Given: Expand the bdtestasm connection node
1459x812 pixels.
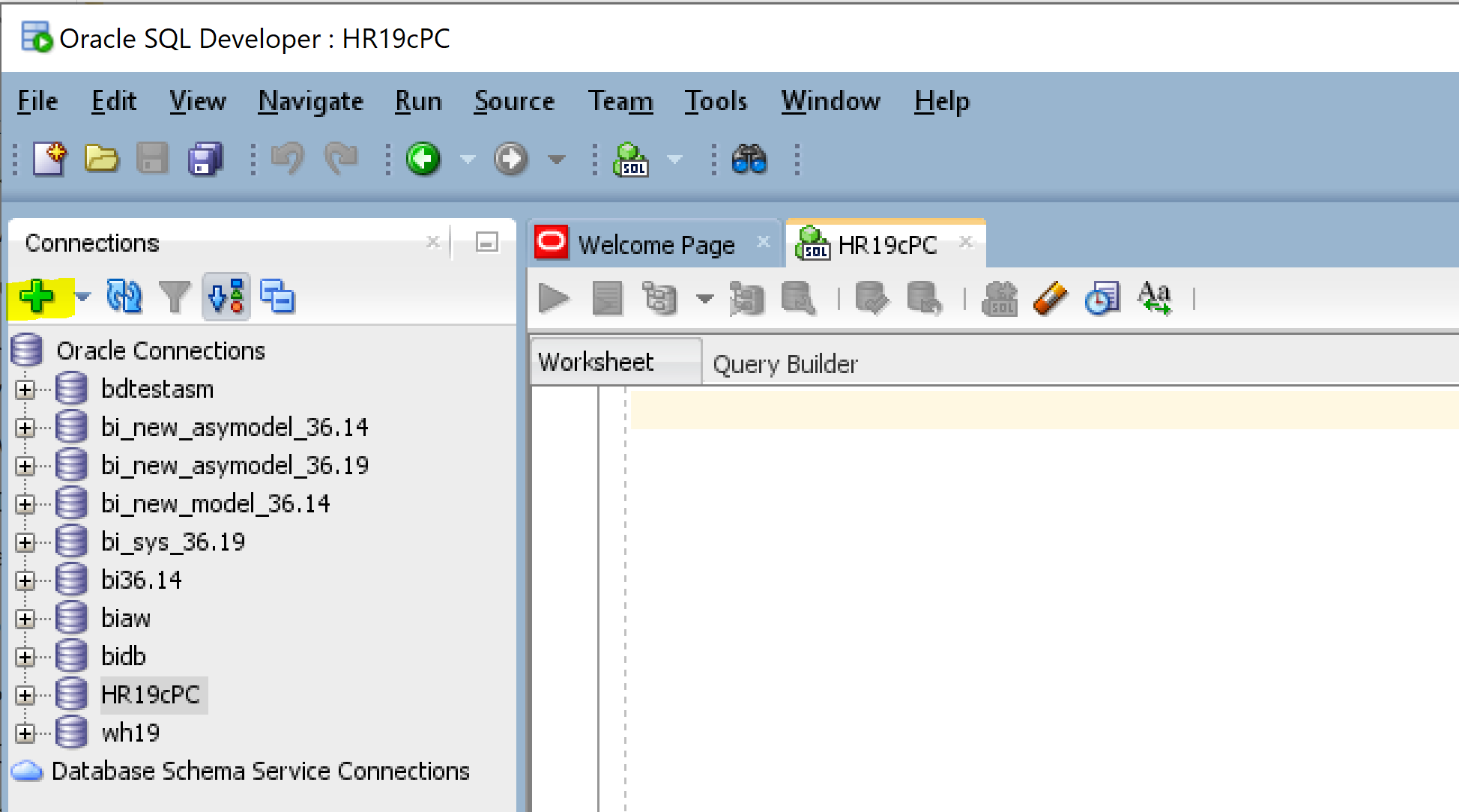Looking at the screenshot, I should point(25,390).
